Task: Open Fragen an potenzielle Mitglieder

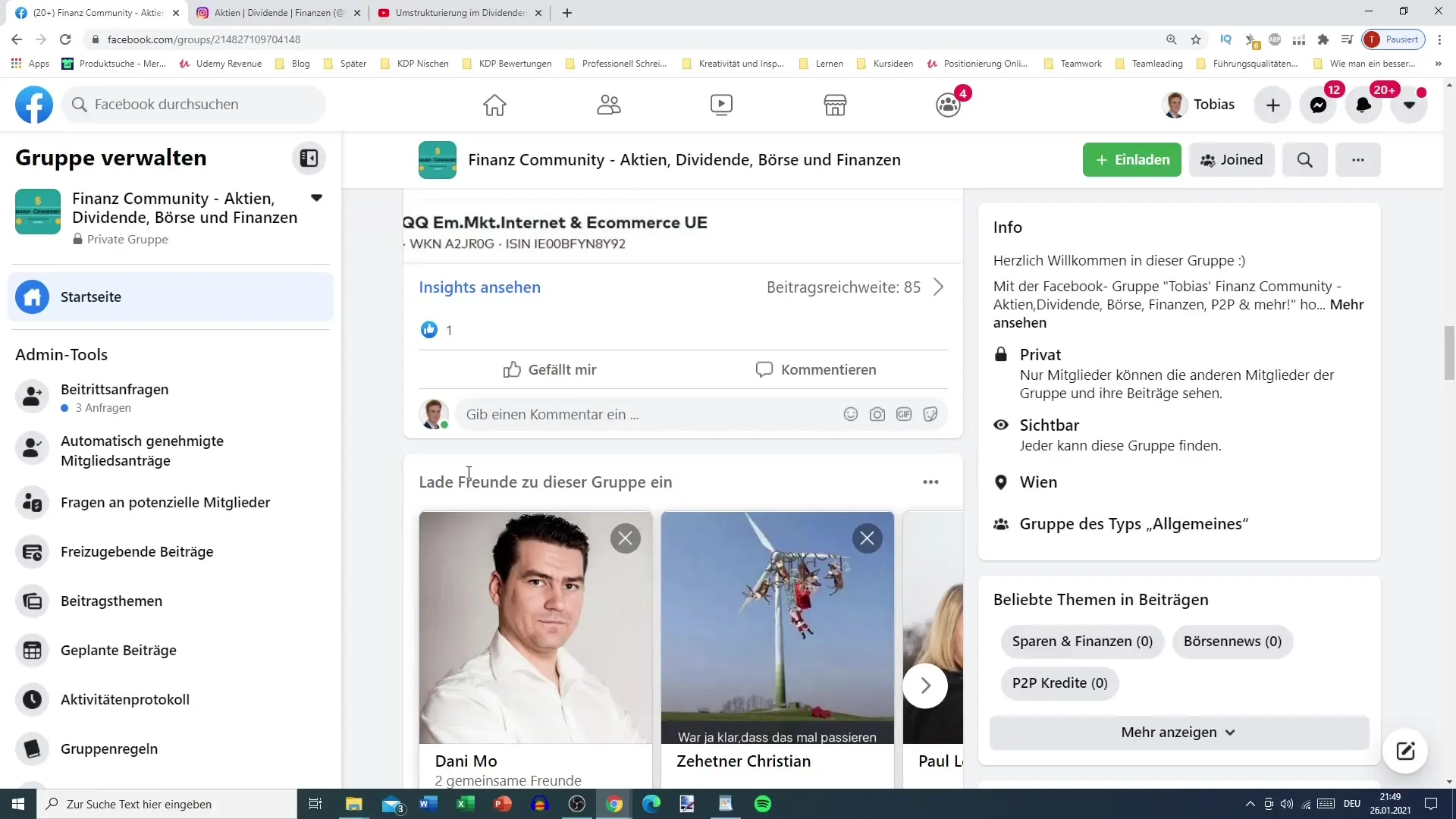Action: click(x=171, y=502)
